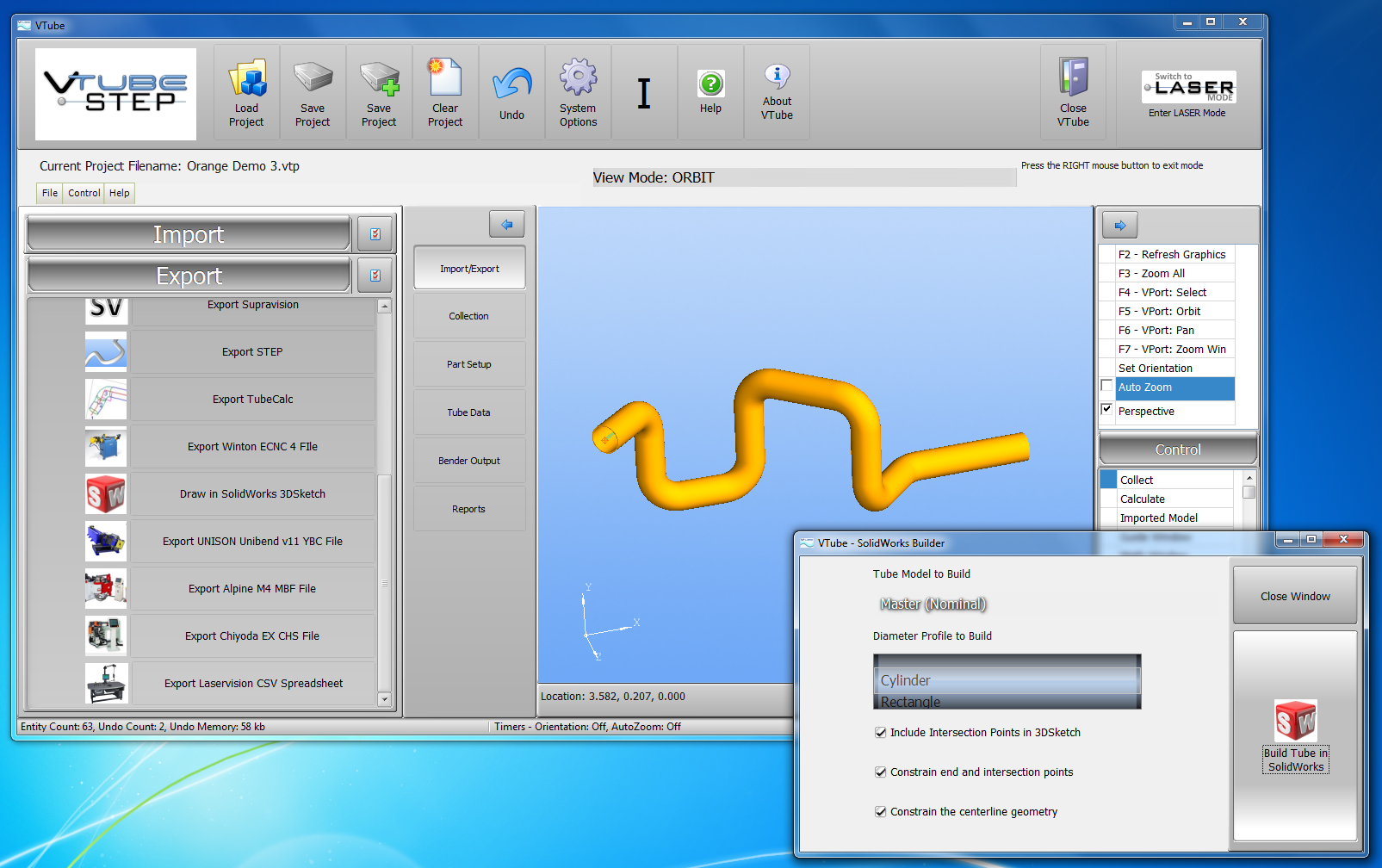
Task: Click the Control list scrollbar up arrow
Action: pyautogui.click(x=1249, y=477)
